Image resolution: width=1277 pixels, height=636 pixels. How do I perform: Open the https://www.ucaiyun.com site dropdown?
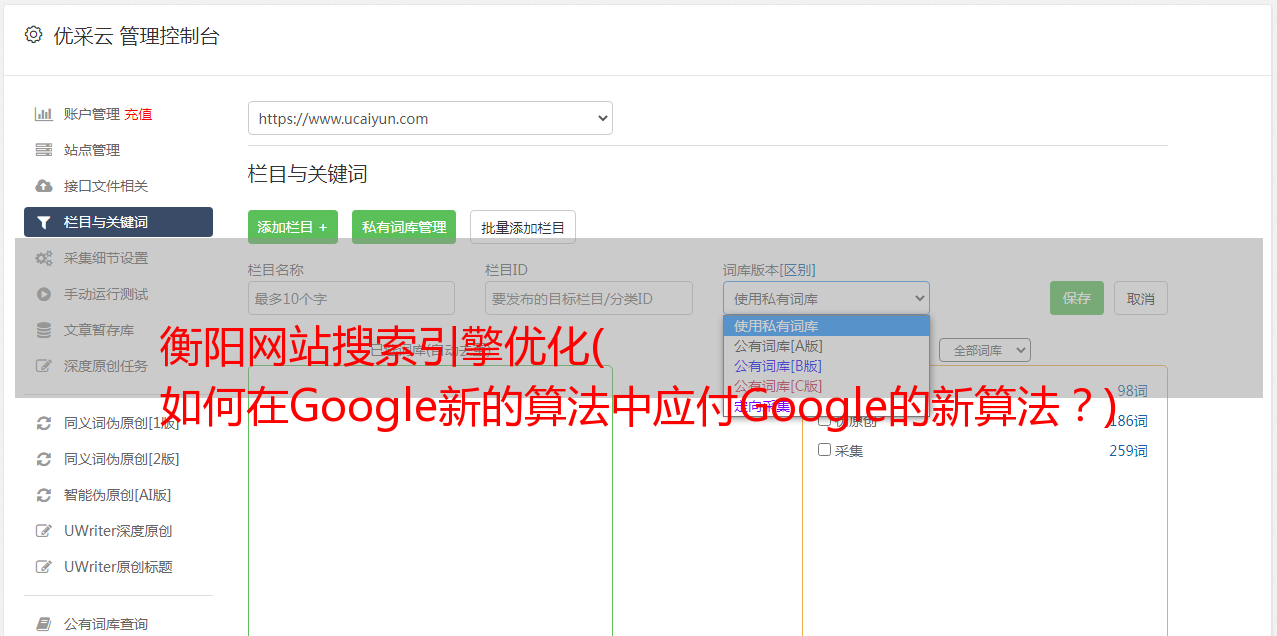430,118
